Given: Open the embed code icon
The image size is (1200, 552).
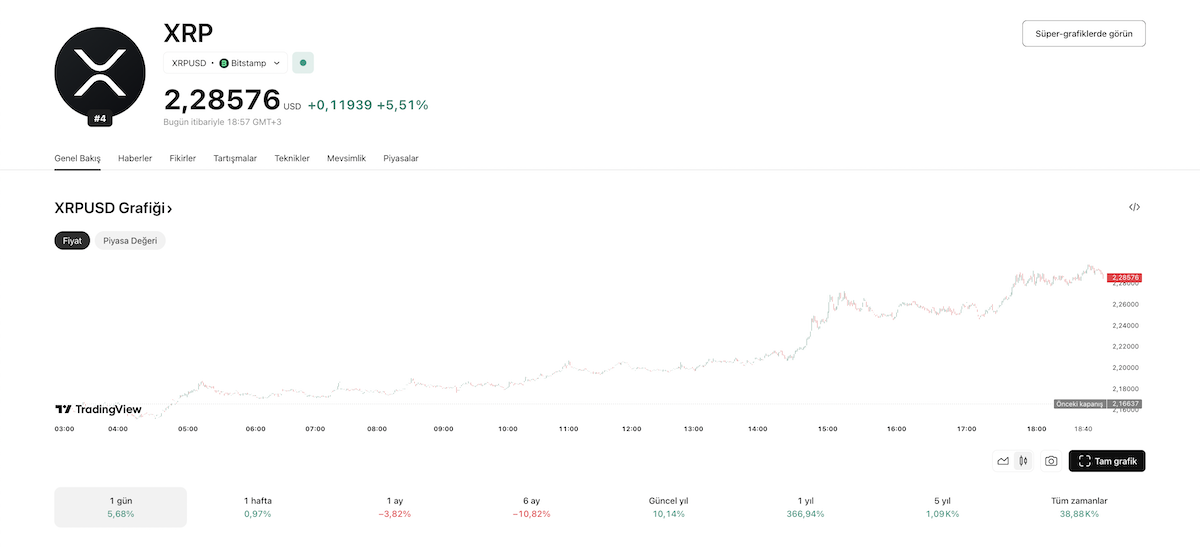Looking at the screenshot, I should pos(1134,207).
